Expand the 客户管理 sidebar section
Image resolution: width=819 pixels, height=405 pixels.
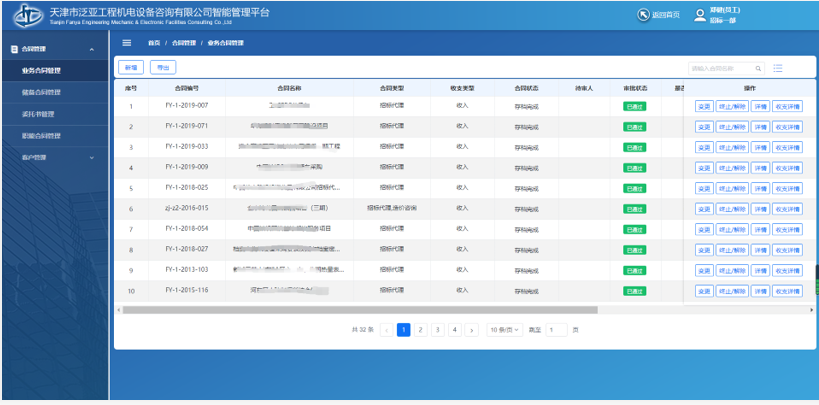pos(92,157)
